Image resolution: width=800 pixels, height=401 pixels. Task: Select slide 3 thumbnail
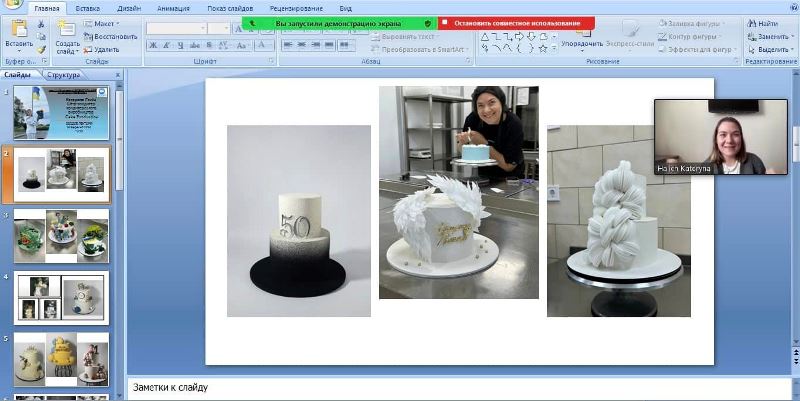[61, 236]
